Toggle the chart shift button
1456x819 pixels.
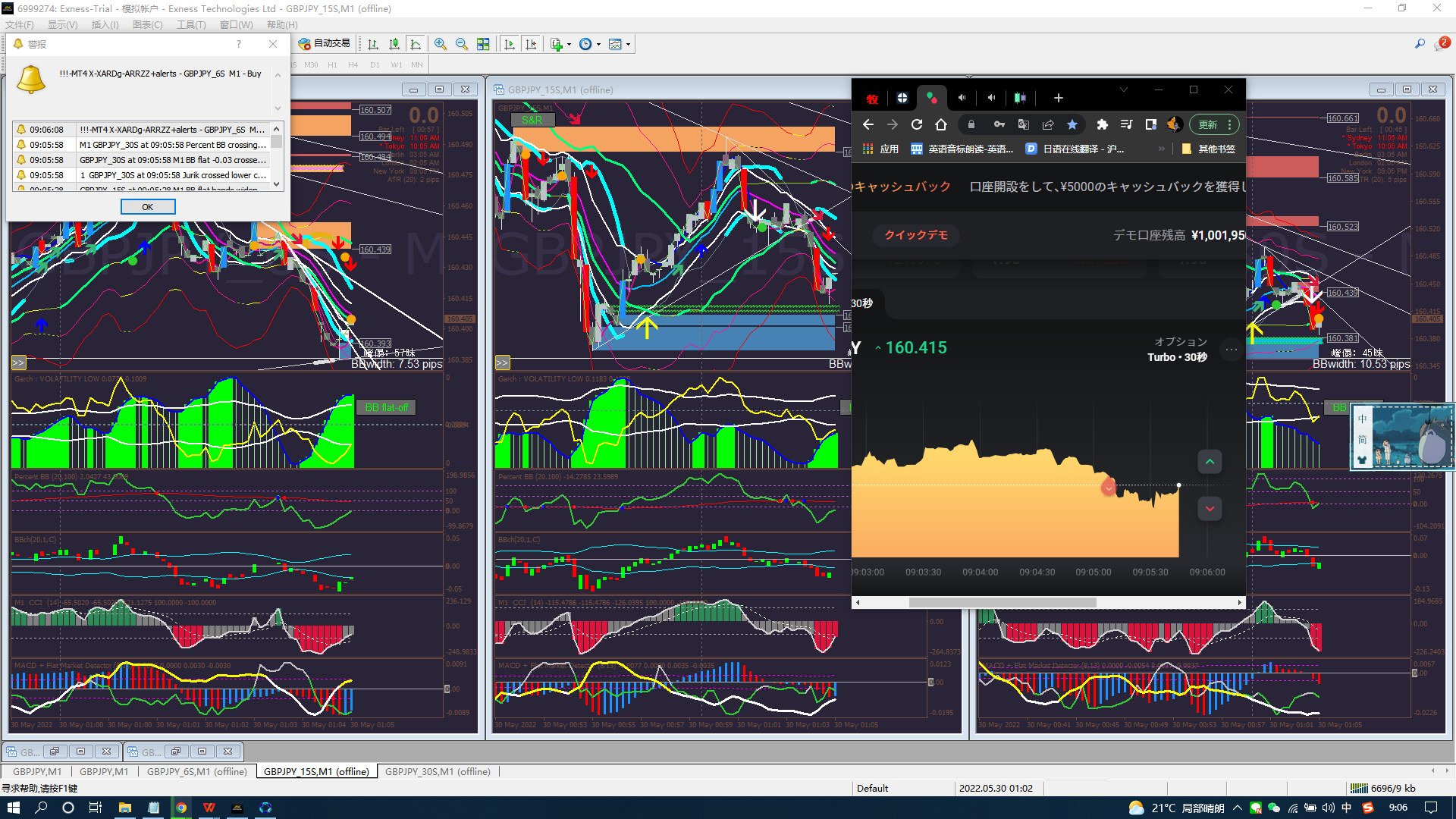531,44
